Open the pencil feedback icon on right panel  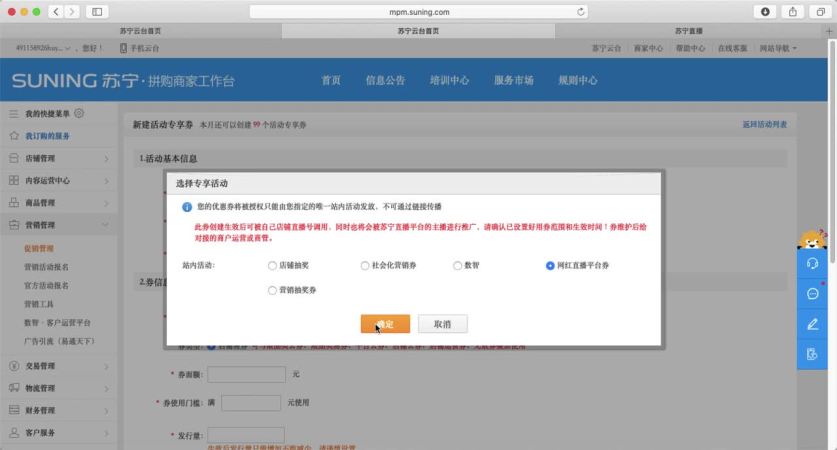tap(812, 324)
